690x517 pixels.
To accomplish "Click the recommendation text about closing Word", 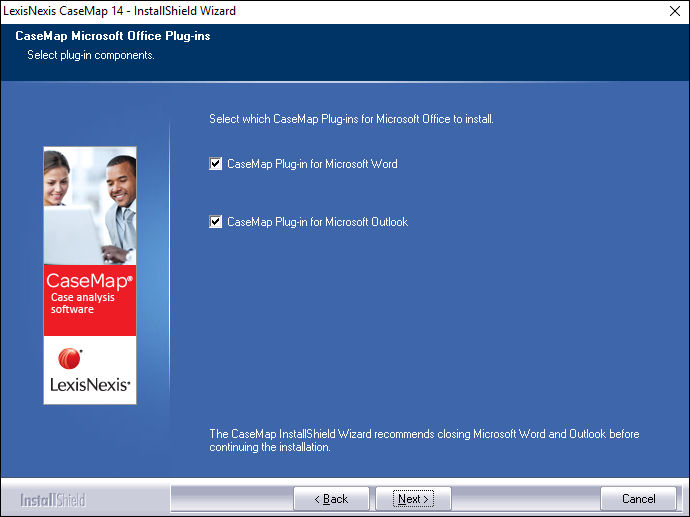I will [424, 440].
